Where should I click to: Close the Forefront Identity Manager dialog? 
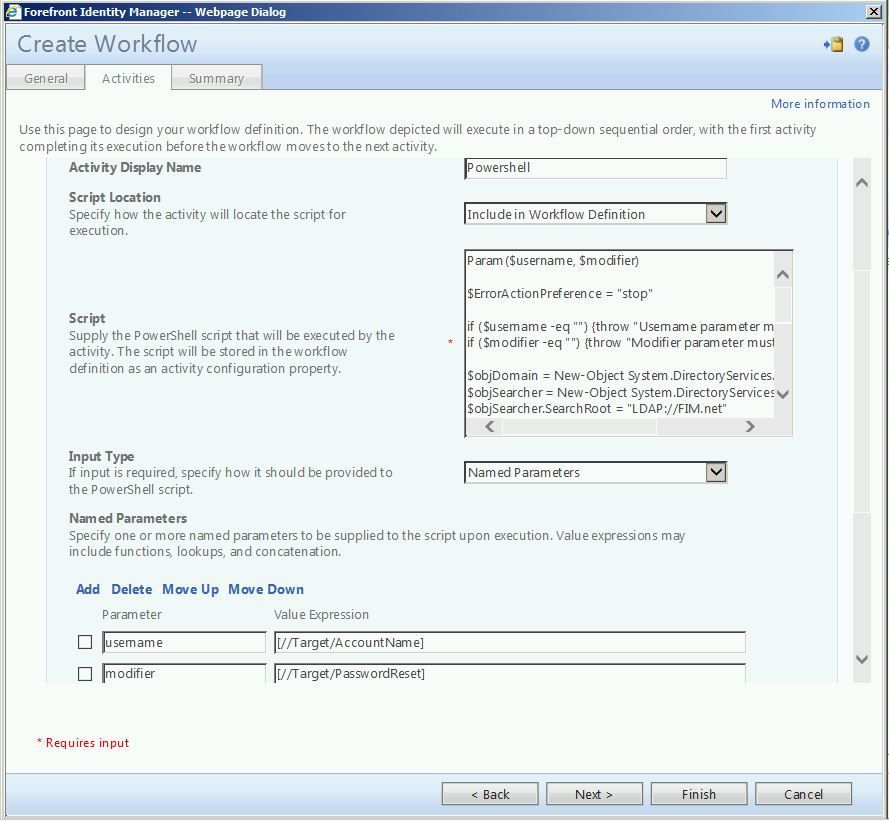[x=874, y=11]
